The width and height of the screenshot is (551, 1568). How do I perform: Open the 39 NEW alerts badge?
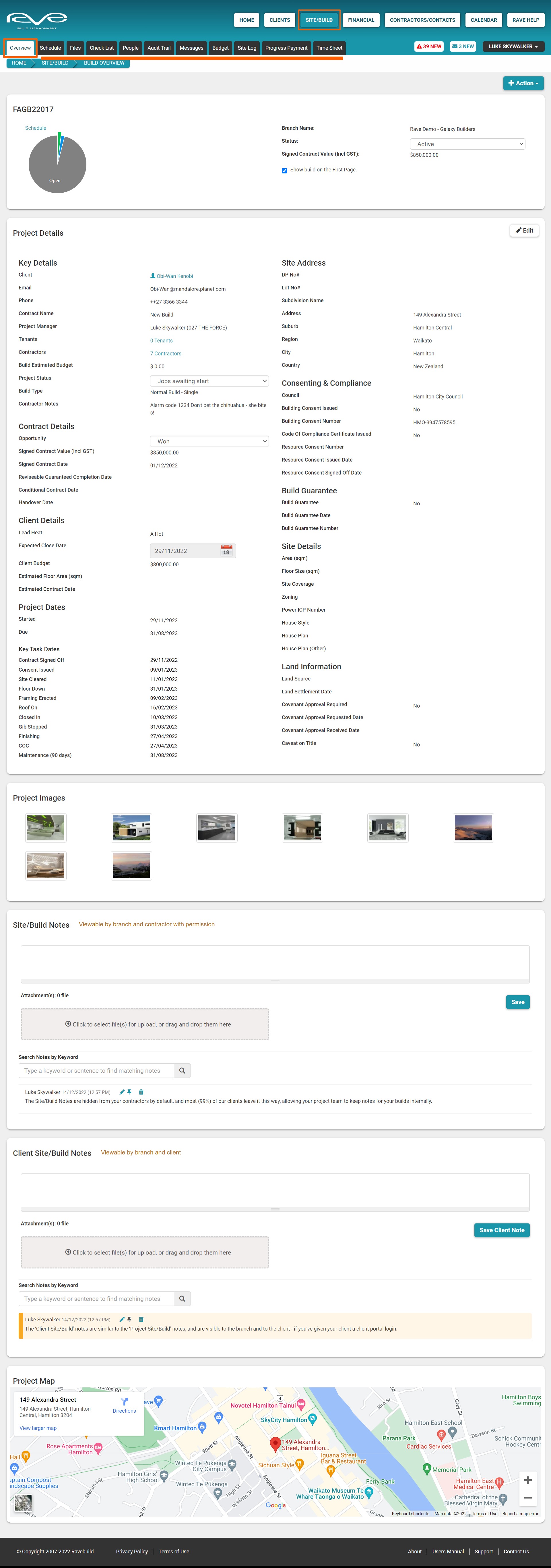[x=429, y=46]
